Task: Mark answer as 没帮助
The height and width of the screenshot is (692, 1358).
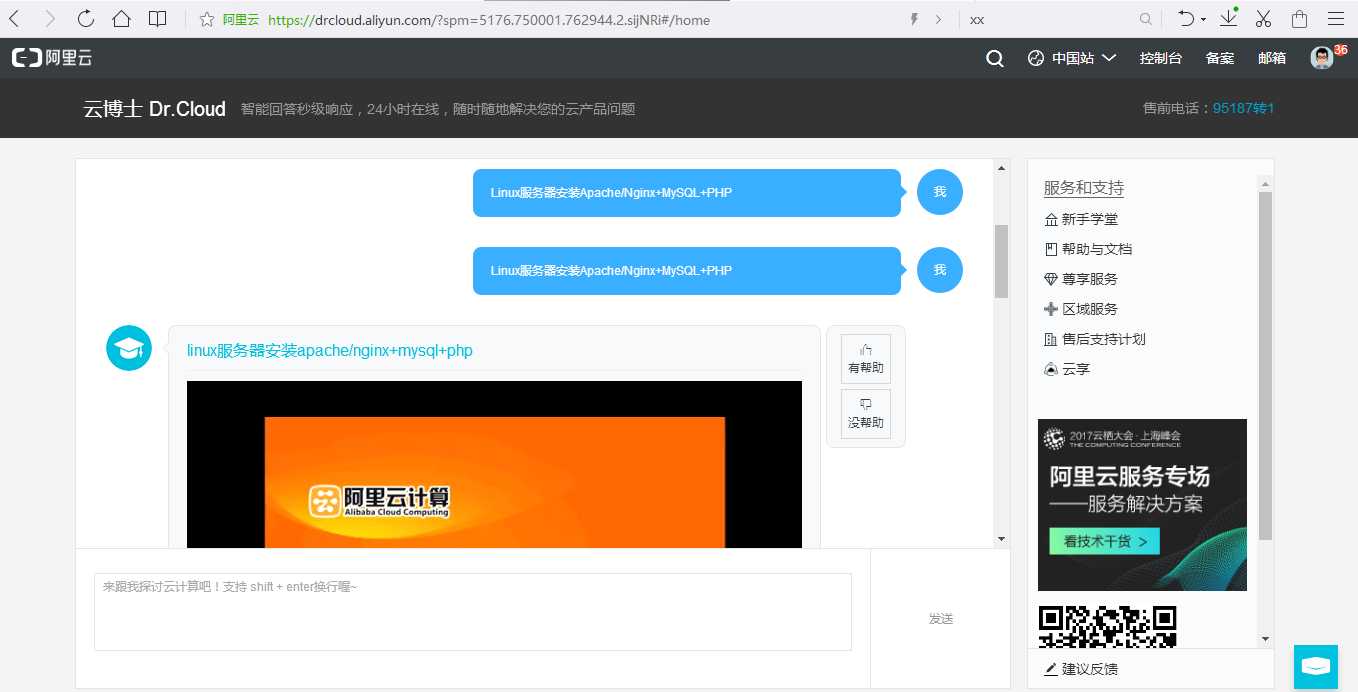Action: point(866,414)
